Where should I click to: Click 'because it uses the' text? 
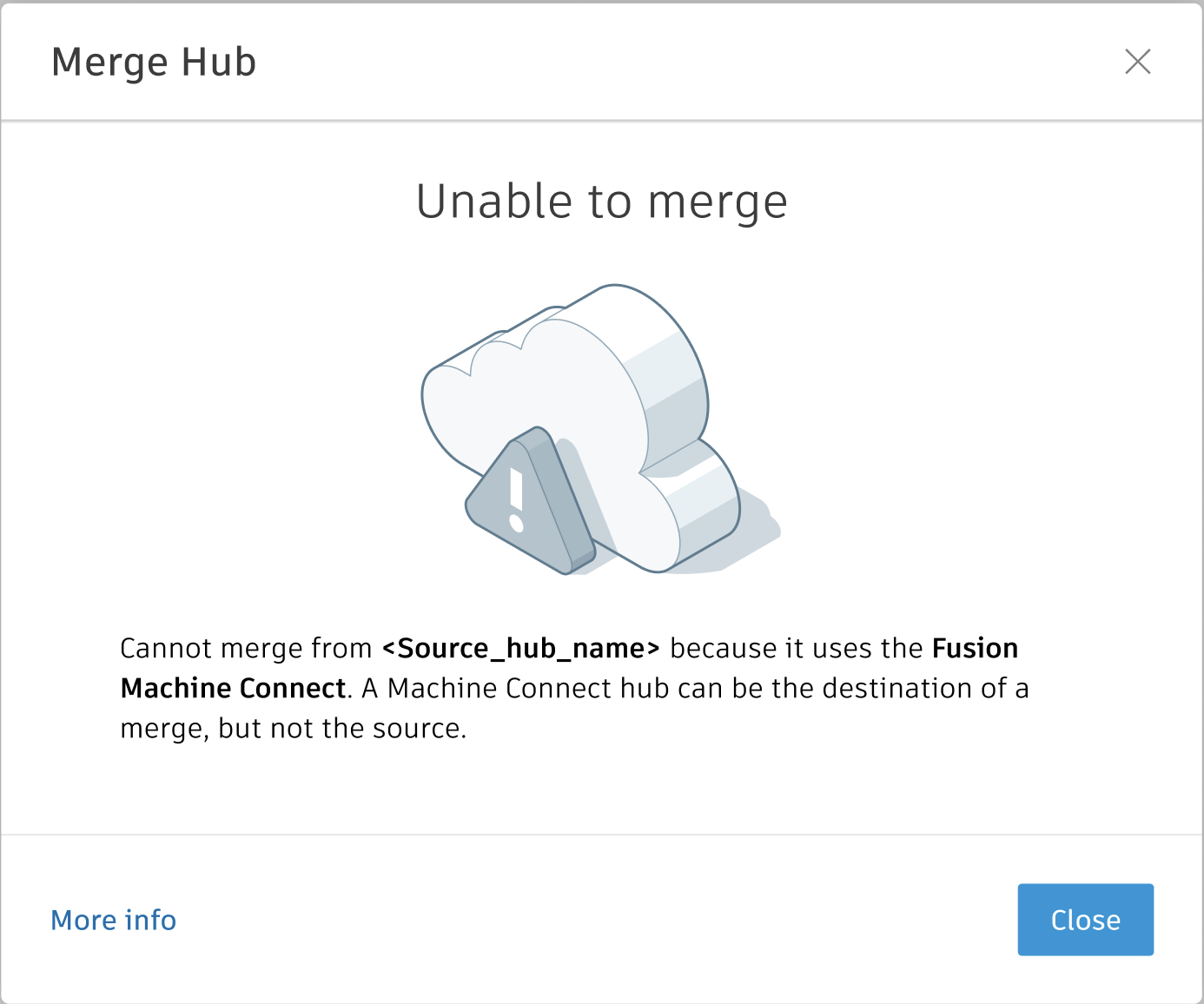click(x=796, y=649)
